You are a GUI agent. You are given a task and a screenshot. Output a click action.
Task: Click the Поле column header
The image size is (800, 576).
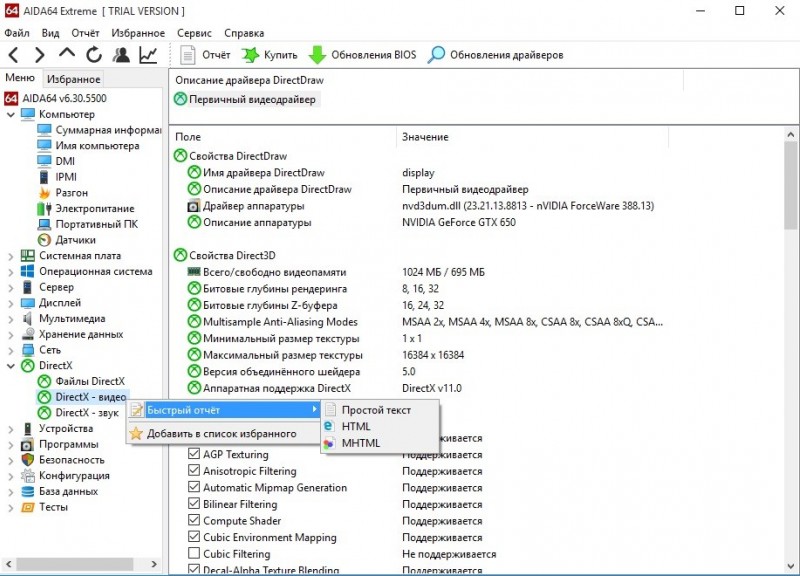[x=283, y=137]
